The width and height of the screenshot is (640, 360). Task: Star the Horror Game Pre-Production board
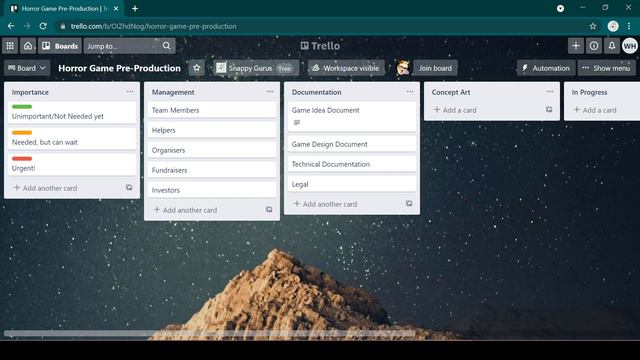click(x=196, y=68)
